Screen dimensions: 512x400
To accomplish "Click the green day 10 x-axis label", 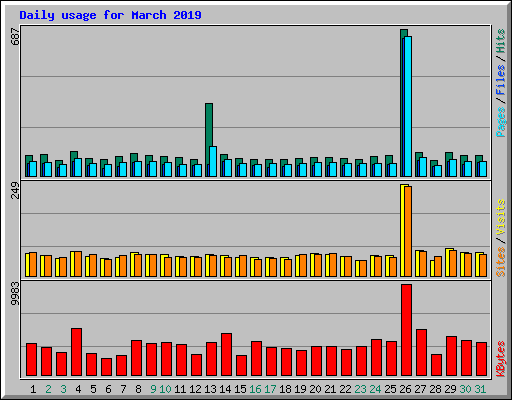I will (165, 389).
